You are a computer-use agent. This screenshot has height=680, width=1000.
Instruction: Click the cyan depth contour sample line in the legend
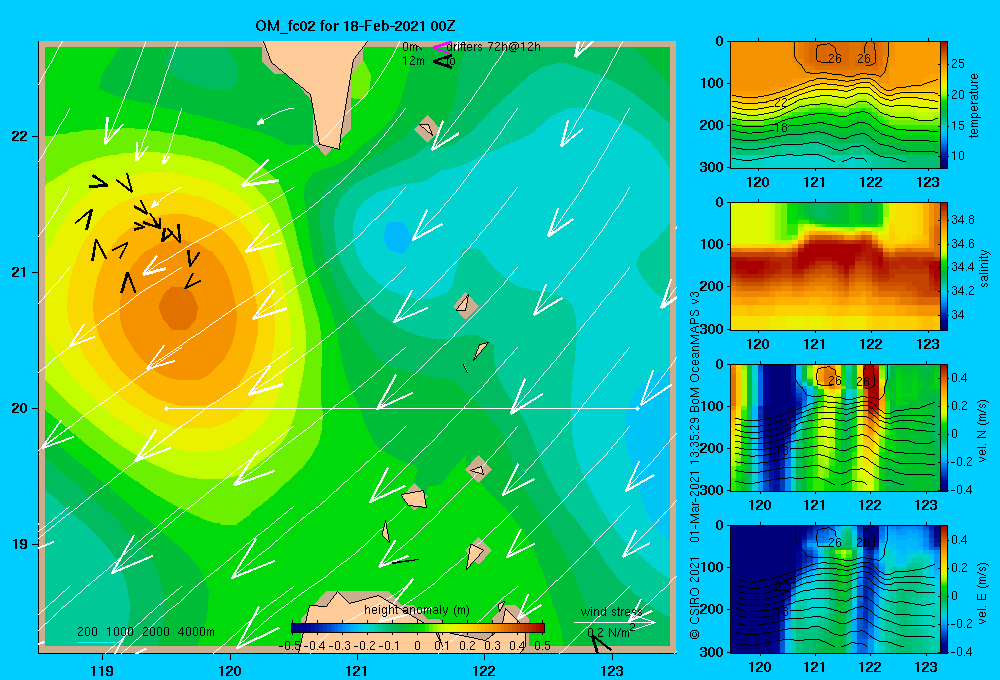pos(98,642)
